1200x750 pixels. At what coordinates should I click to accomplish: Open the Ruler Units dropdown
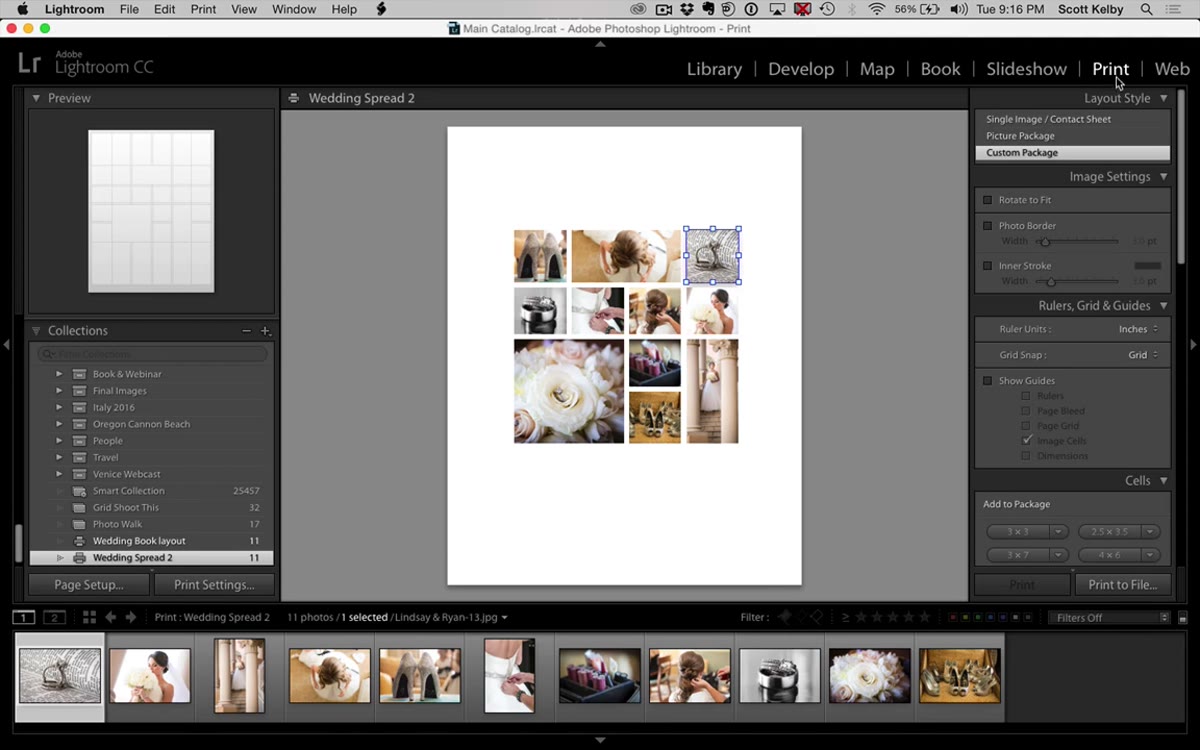(1138, 329)
